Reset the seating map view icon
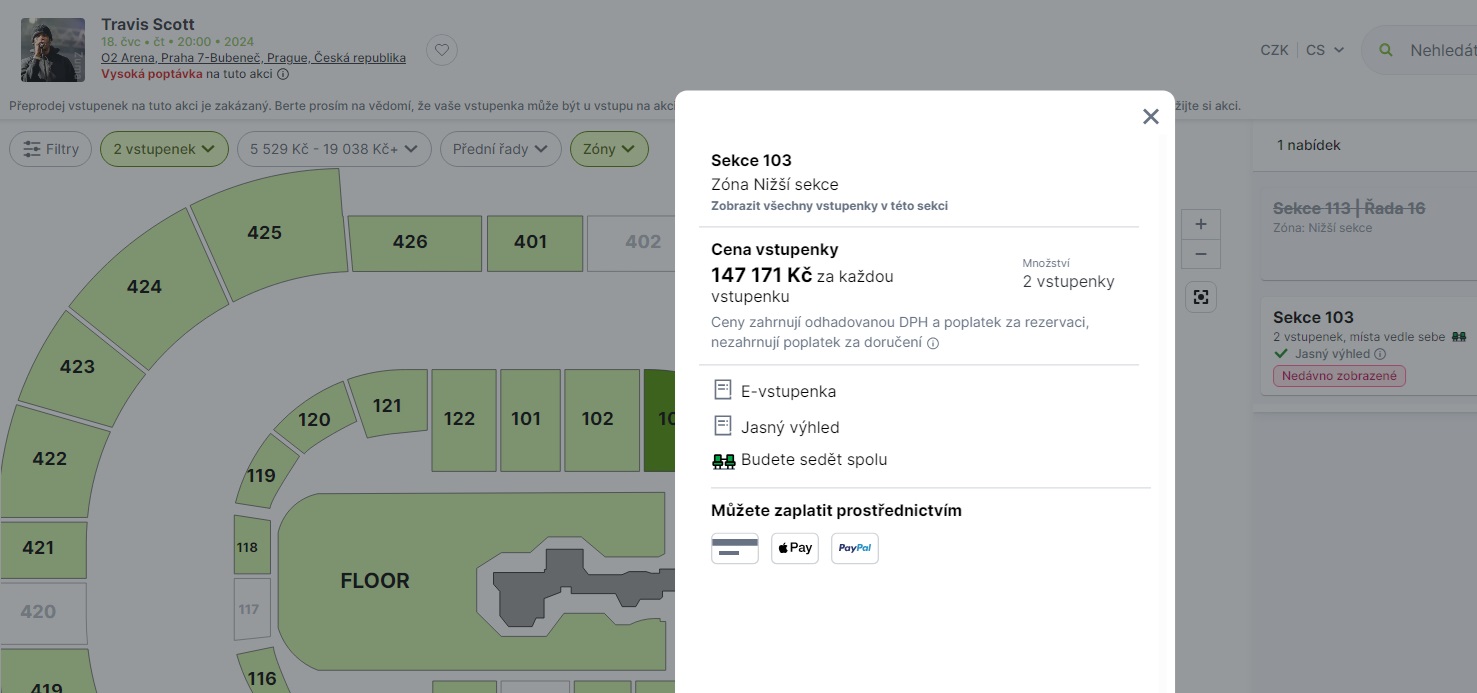The width and height of the screenshot is (1477, 693). pos(1200,297)
